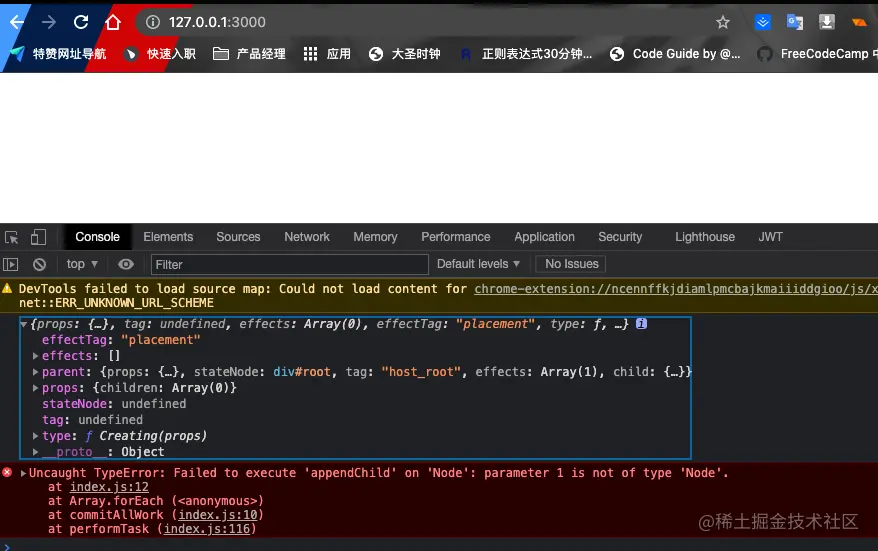Screen dimensions: 878x551
Task: Go forward to the next page
Action: point(49,22)
